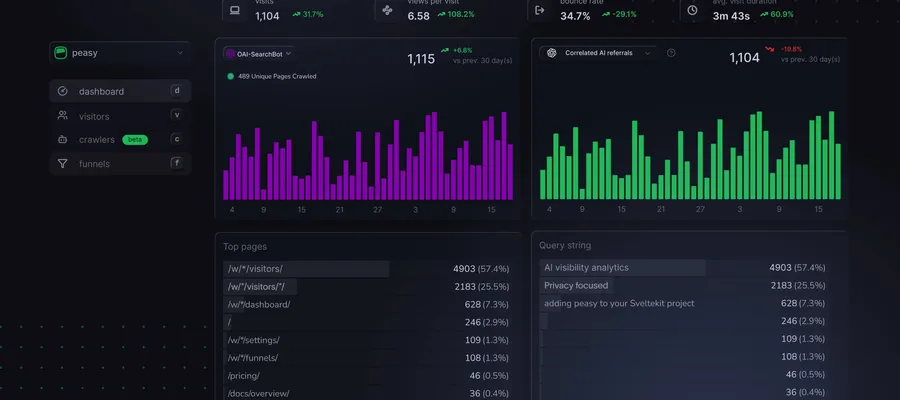
Task: Click the help question mark icon
Action: point(671,53)
